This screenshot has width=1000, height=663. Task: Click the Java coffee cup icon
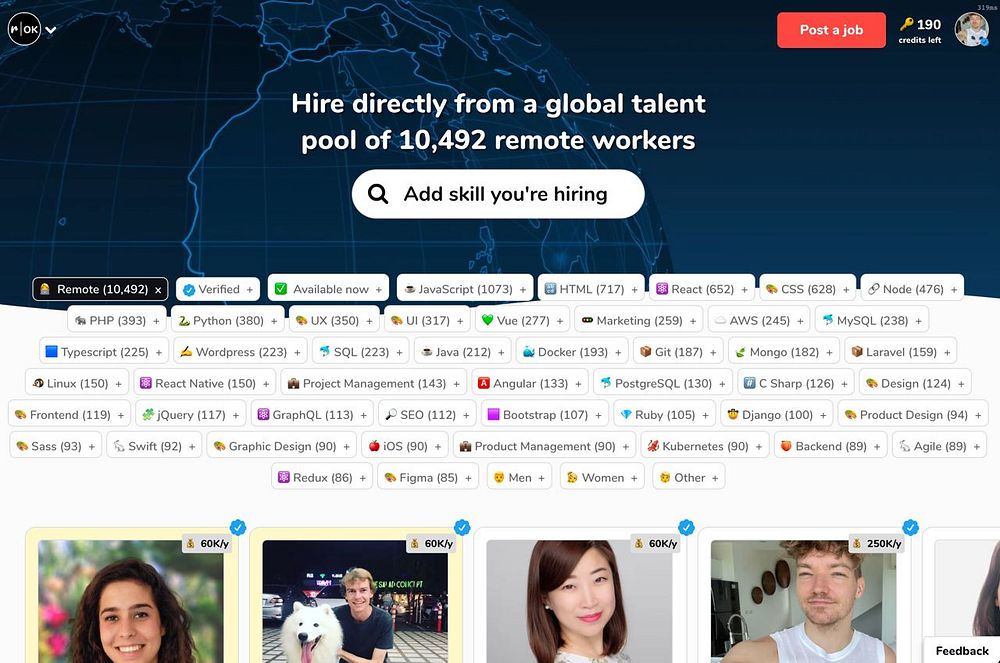coord(427,352)
